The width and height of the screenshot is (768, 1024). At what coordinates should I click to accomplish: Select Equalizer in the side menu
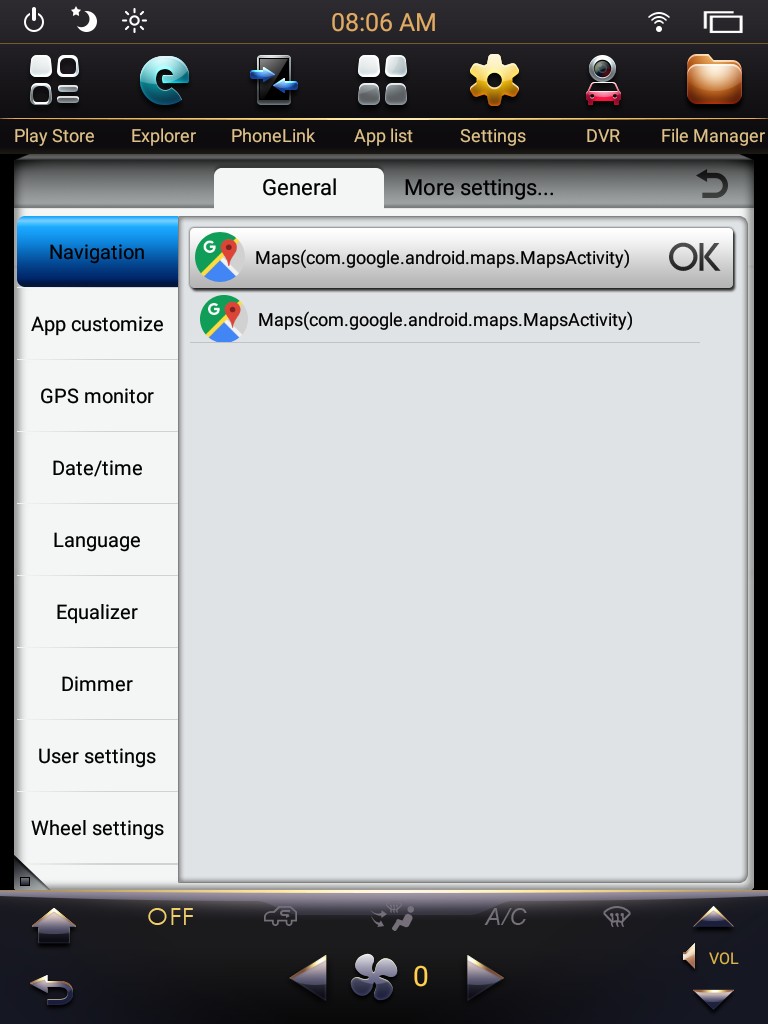coord(97,612)
